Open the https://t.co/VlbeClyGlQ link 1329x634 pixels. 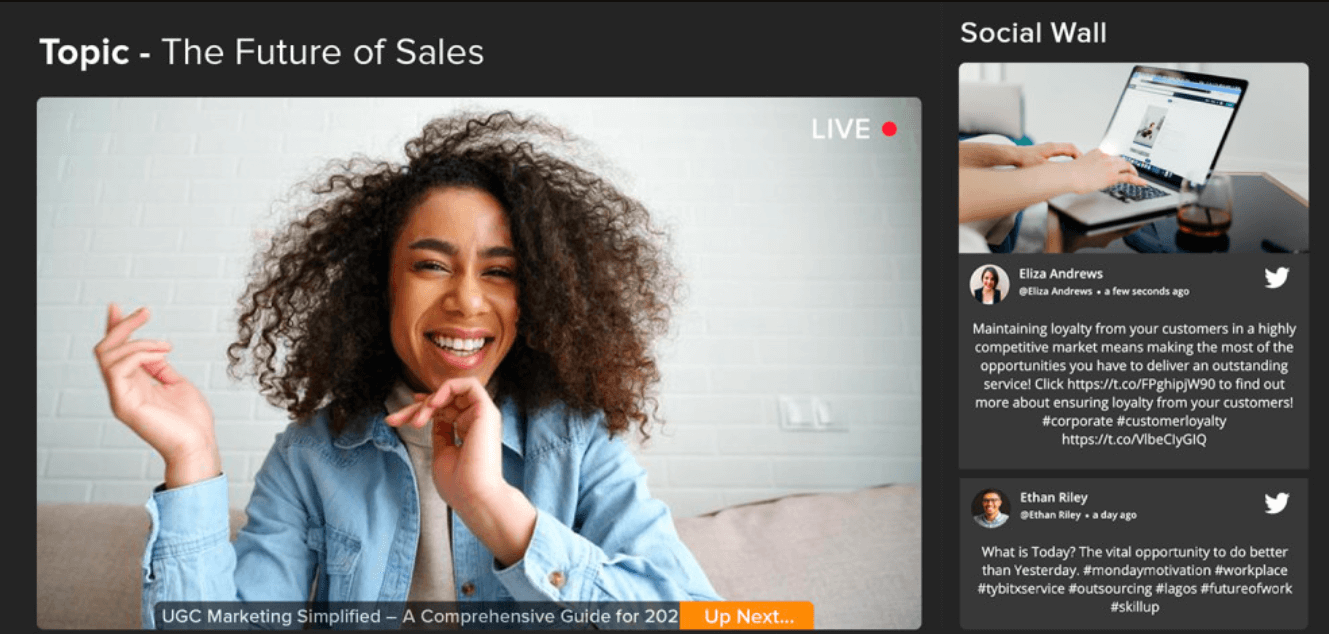(1134, 439)
